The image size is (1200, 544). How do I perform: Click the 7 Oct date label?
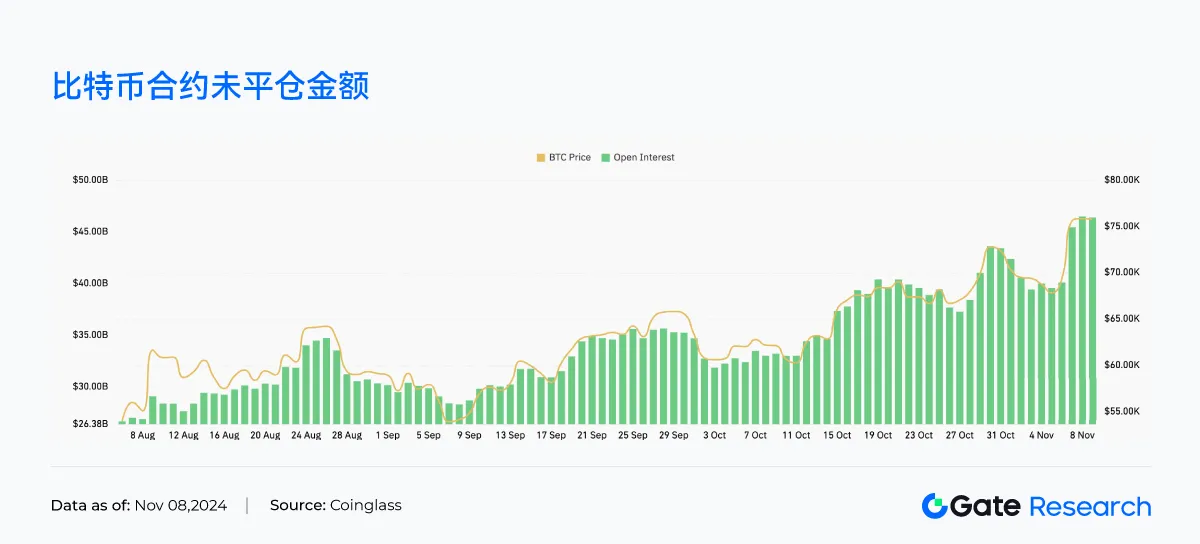pos(755,436)
